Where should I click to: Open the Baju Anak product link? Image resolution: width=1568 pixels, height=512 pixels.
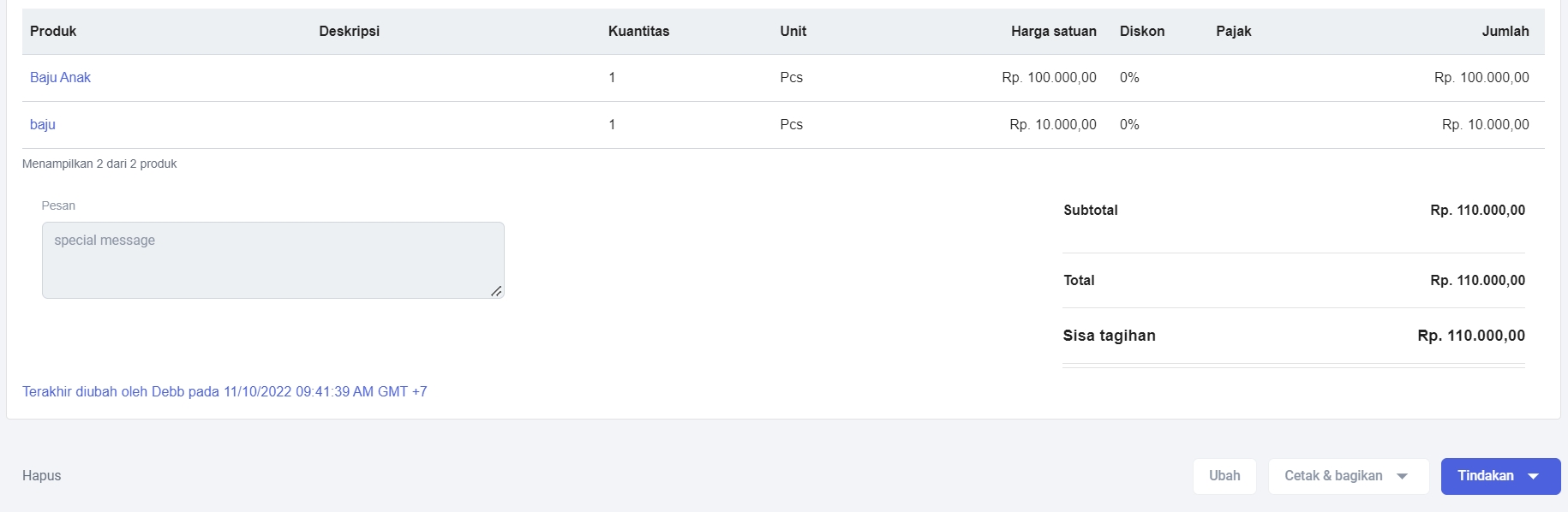click(x=60, y=77)
